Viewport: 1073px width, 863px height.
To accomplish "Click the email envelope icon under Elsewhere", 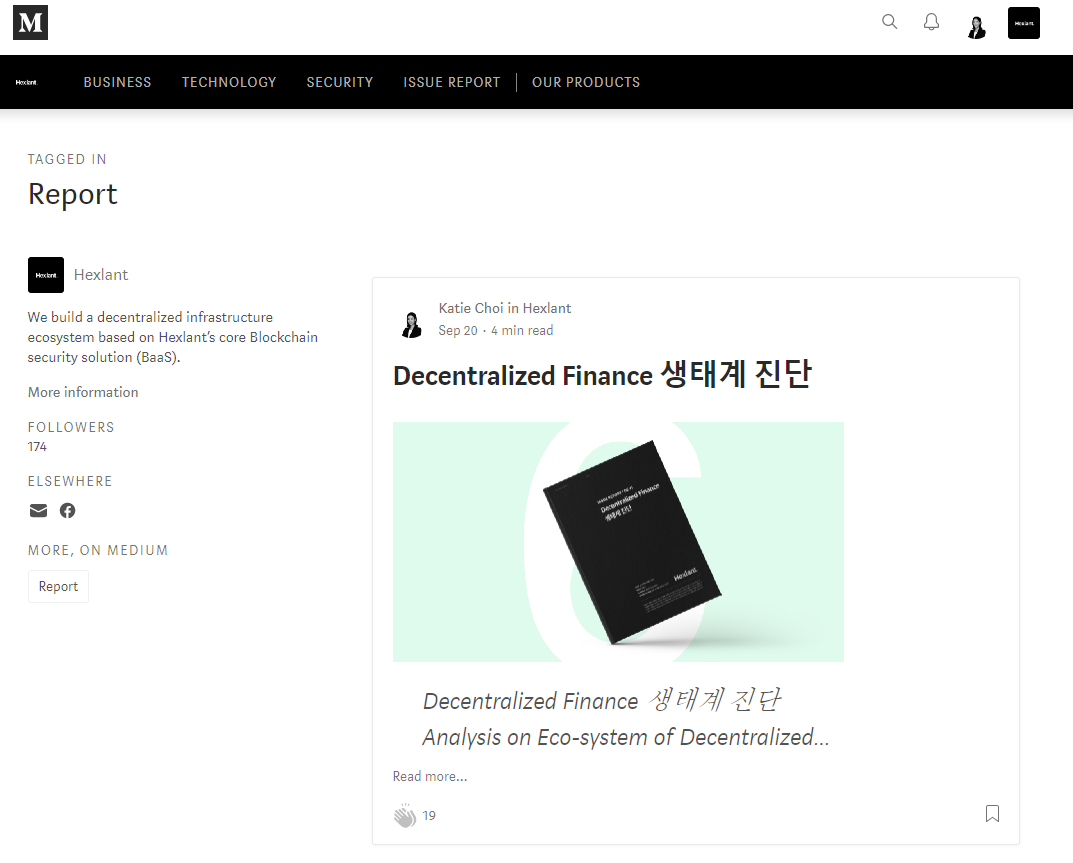I will (38, 511).
